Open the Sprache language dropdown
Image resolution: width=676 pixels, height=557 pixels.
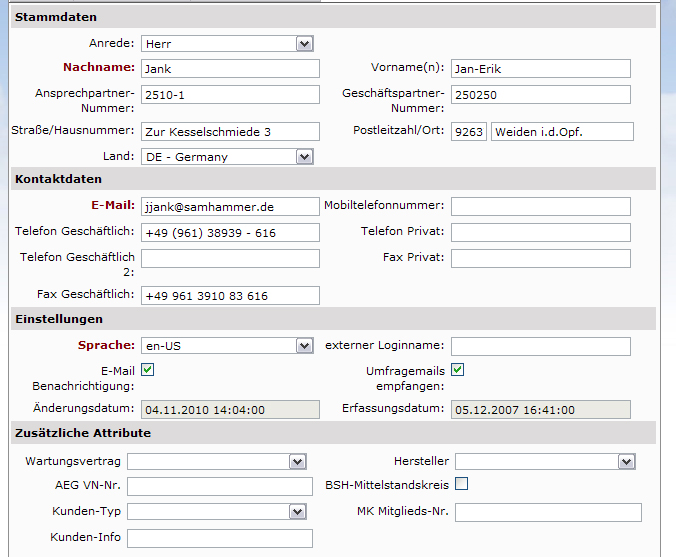click(x=227, y=346)
